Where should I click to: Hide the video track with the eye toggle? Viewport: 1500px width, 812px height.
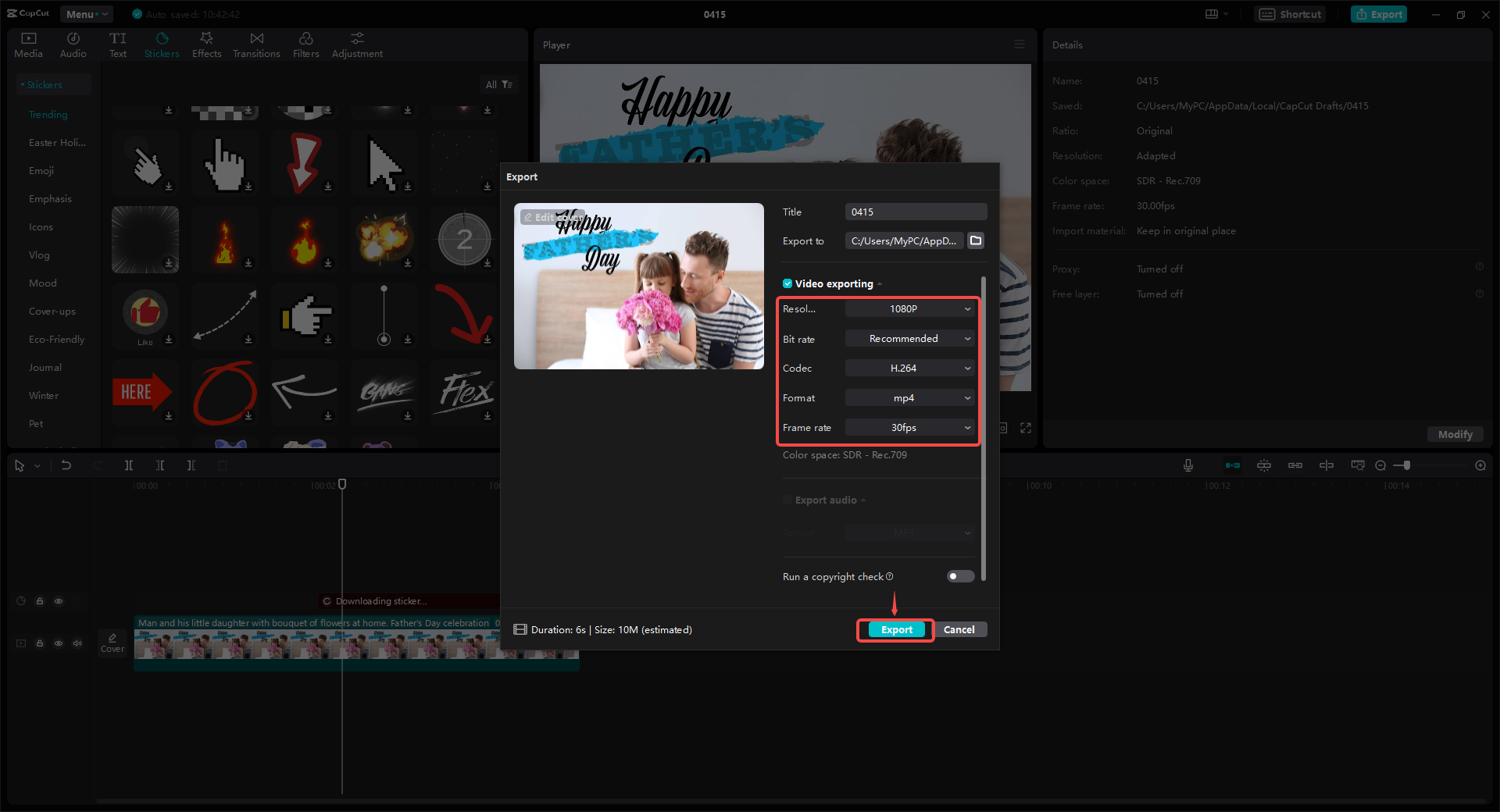tap(59, 643)
